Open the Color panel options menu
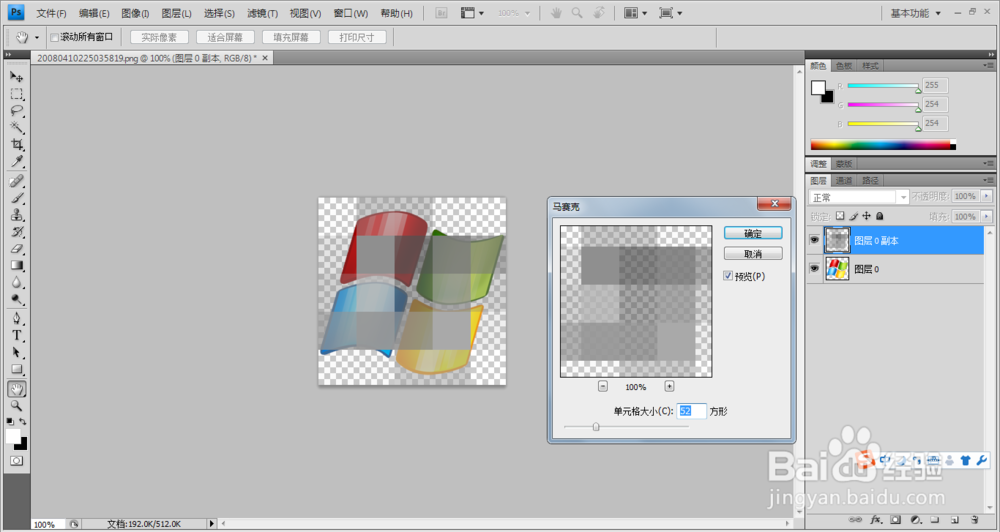The image size is (1000, 532). click(989, 66)
